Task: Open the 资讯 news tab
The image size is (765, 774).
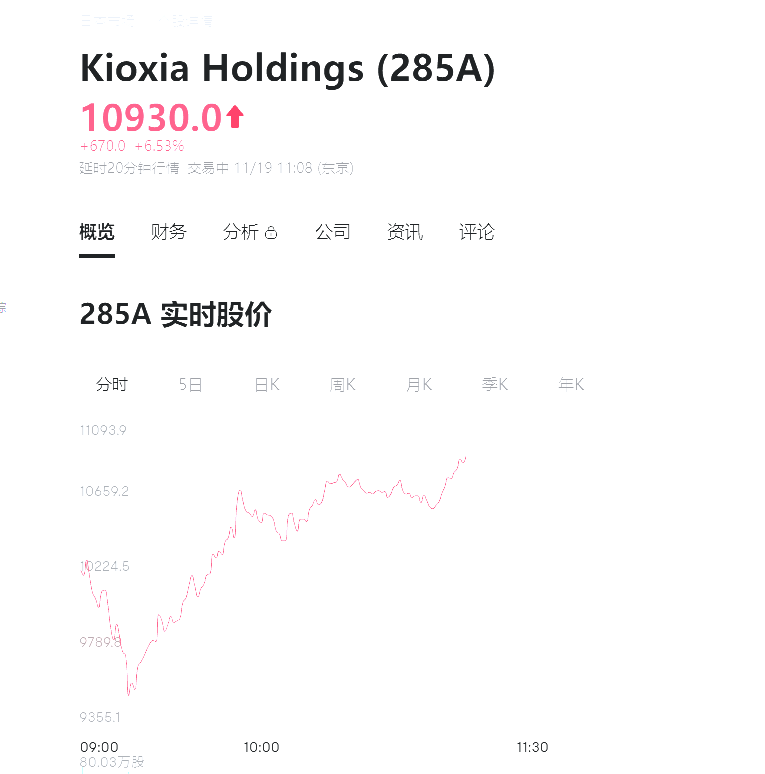Action: (x=405, y=232)
